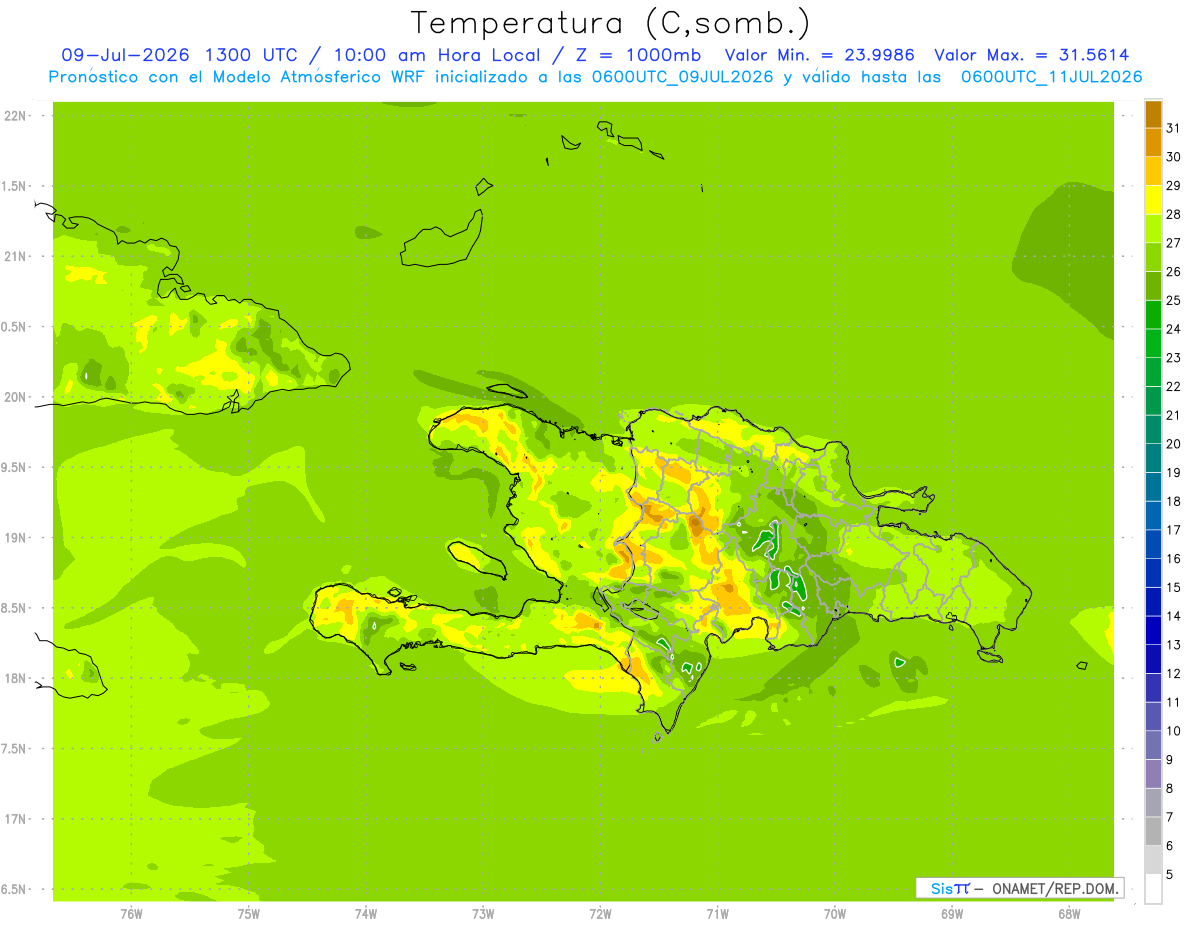1200x927 pixels.
Task: Click the longitude label "71W"
Action: (x=717, y=914)
